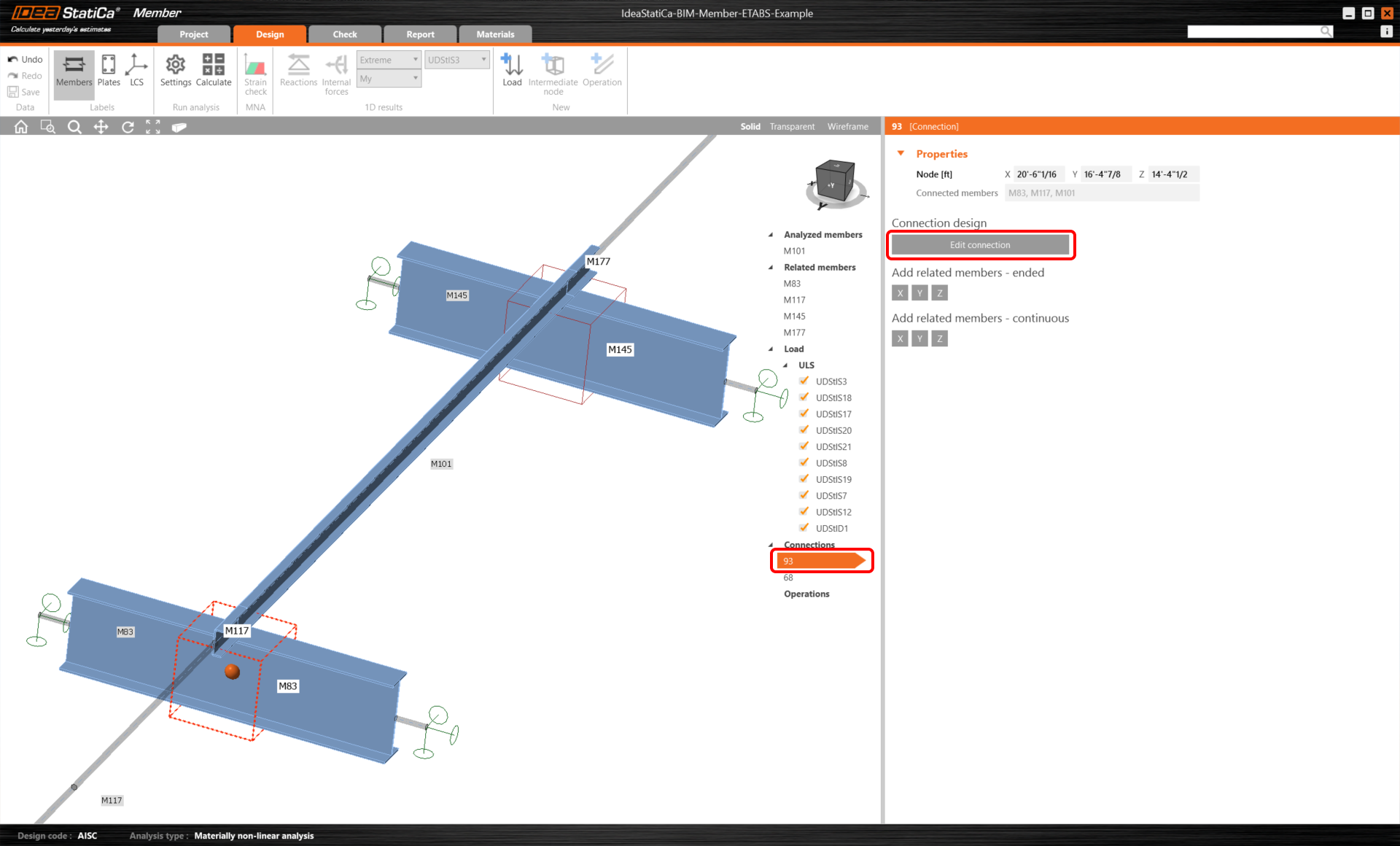Screen dimensions: 1400x846
Task: Uncheck UDStlS3 load checkbox
Action: pyautogui.click(x=804, y=381)
